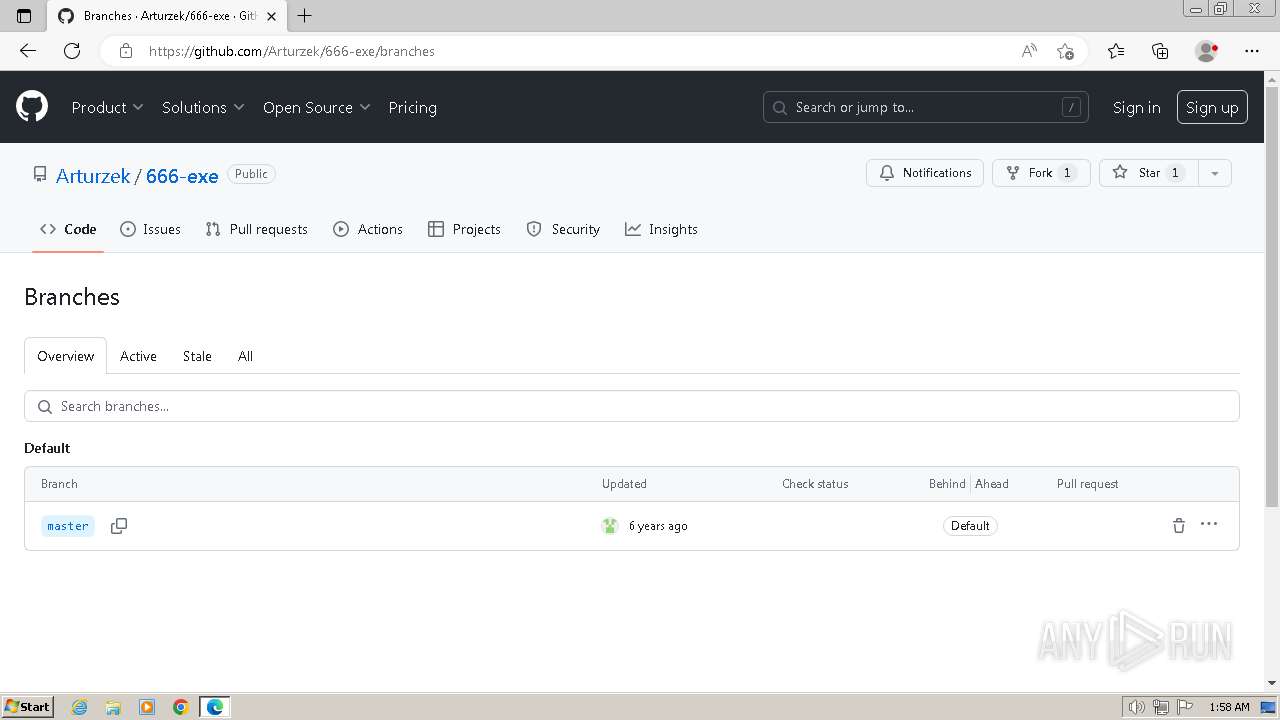Switch to Stale branches tab
This screenshot has height=720, width=1280.
(197, 356)
